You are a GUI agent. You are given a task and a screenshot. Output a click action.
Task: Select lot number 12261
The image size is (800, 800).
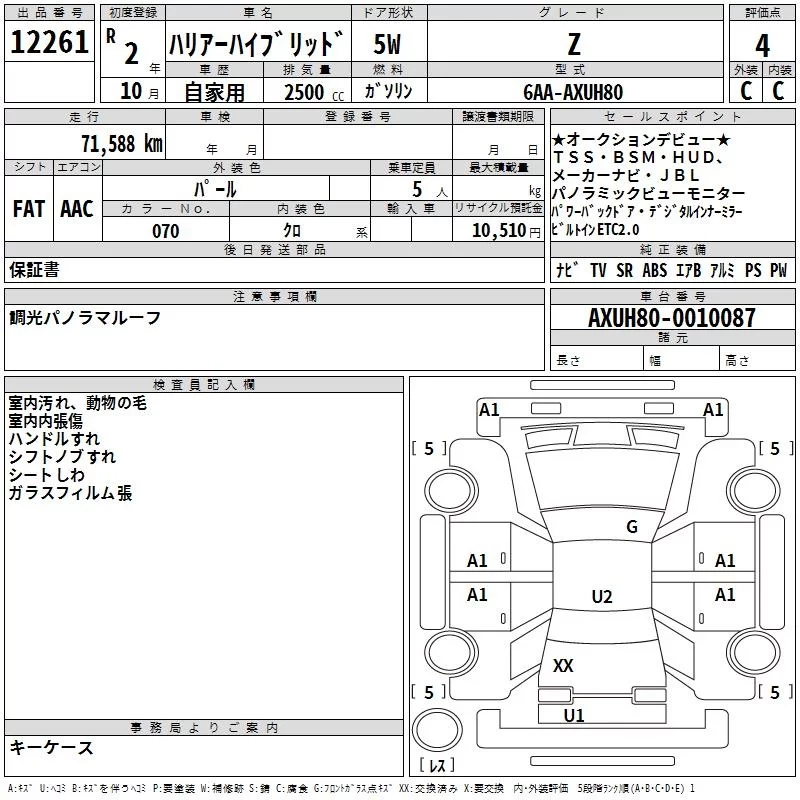49,42
